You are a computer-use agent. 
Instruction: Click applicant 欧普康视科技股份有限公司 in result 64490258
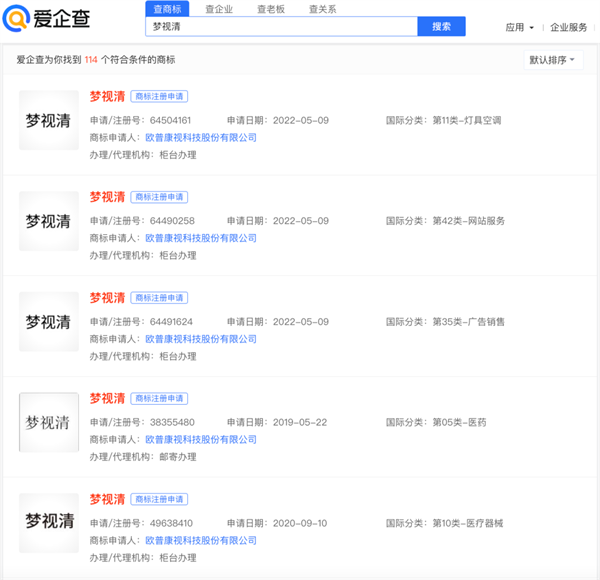click(x=201, y=238)
